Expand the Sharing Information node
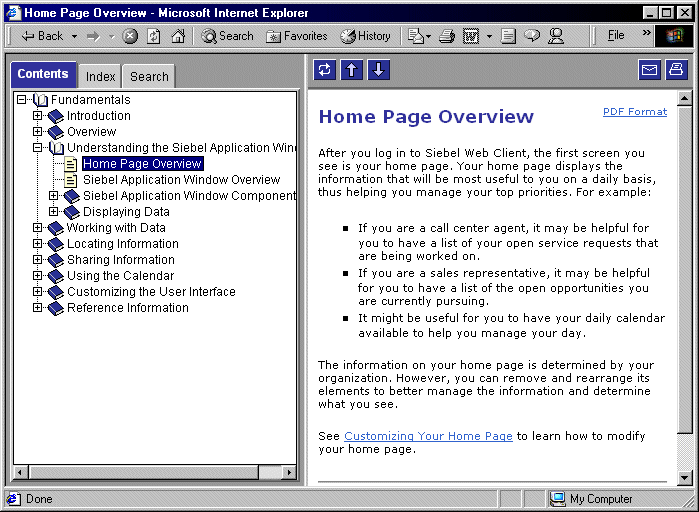 [x=37, y=259]
